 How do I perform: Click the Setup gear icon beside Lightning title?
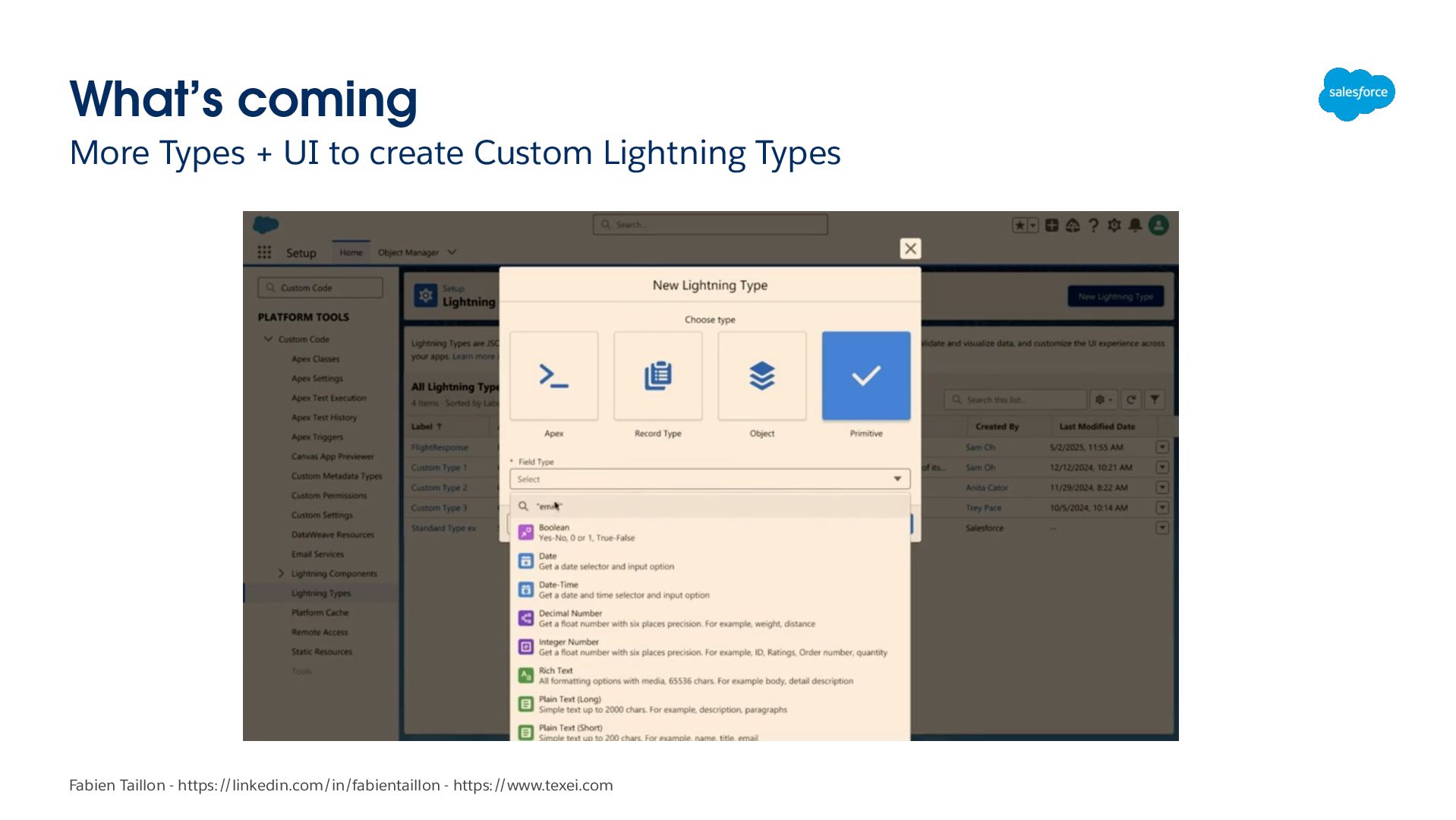[x=426, y=295]
